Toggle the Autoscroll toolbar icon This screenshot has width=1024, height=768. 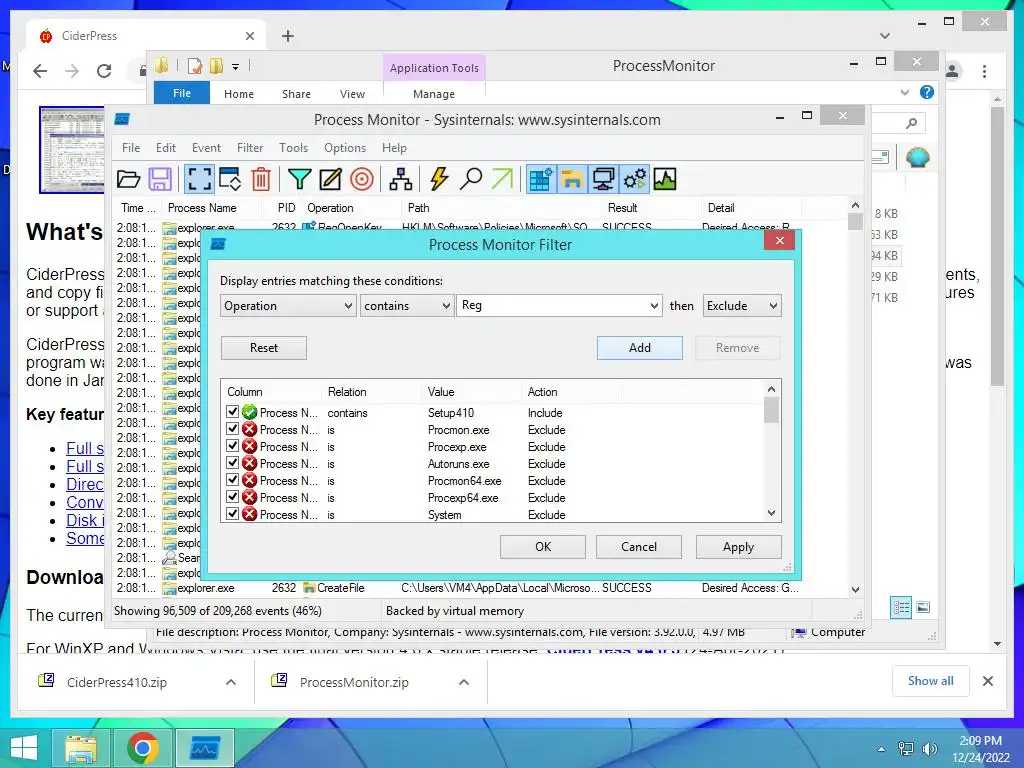coord(230,179)
